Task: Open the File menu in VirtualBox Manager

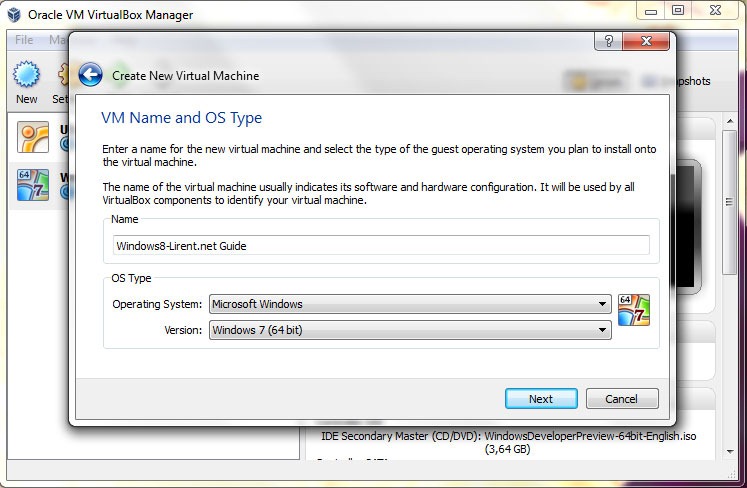Action: point(24,40)
